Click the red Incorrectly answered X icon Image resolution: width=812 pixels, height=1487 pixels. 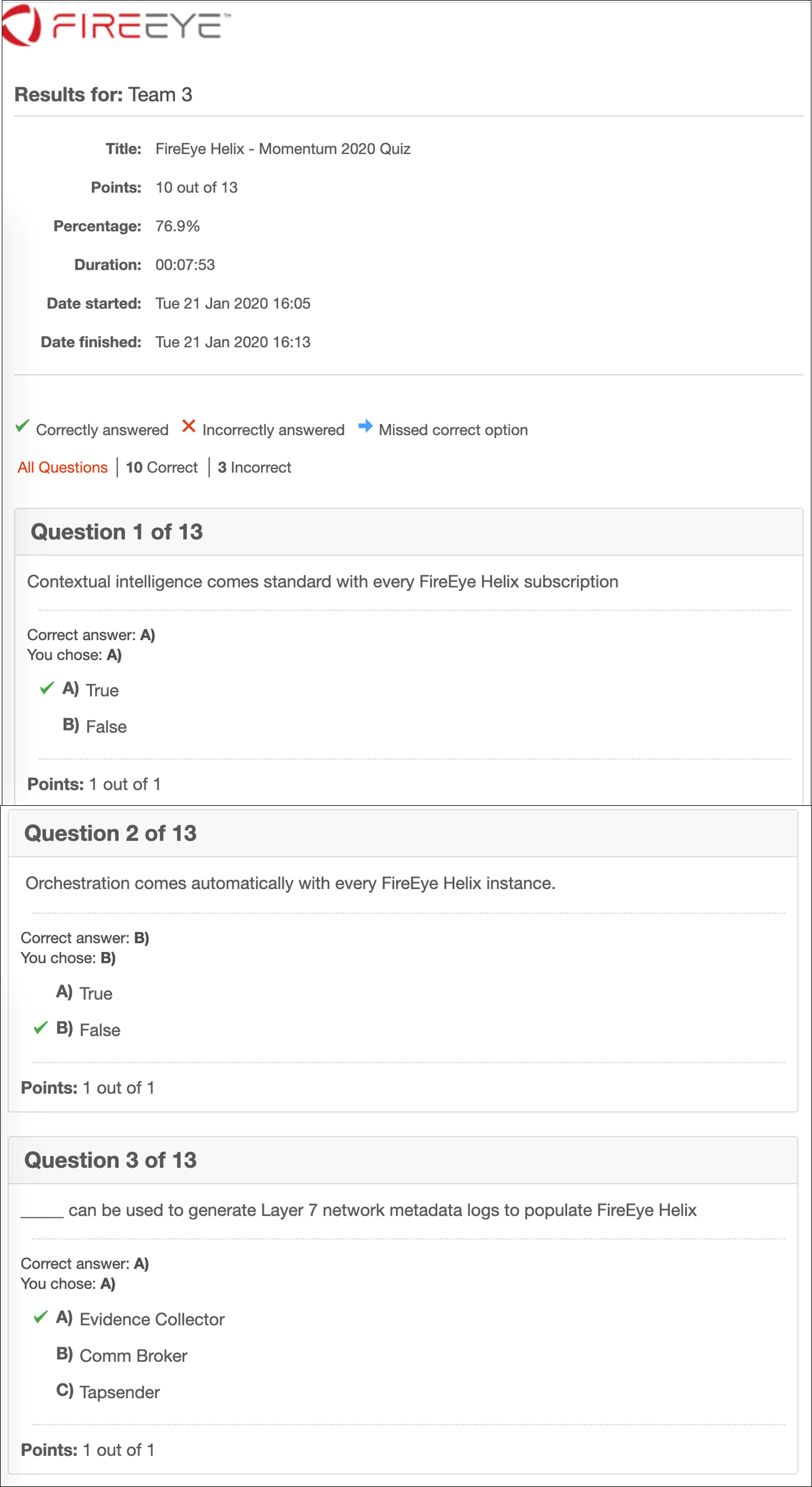pyautogui.click(x=189, y=426)
